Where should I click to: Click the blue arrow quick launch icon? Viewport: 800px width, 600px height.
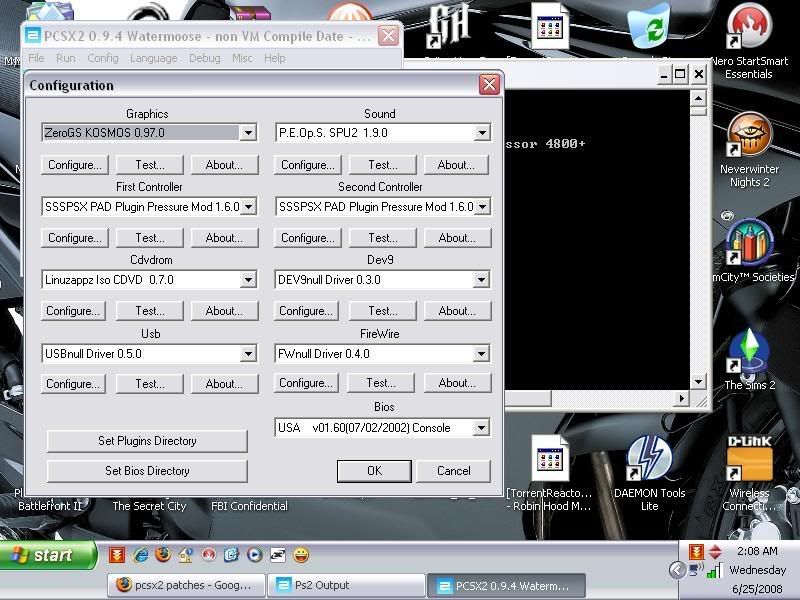[231, 555]
